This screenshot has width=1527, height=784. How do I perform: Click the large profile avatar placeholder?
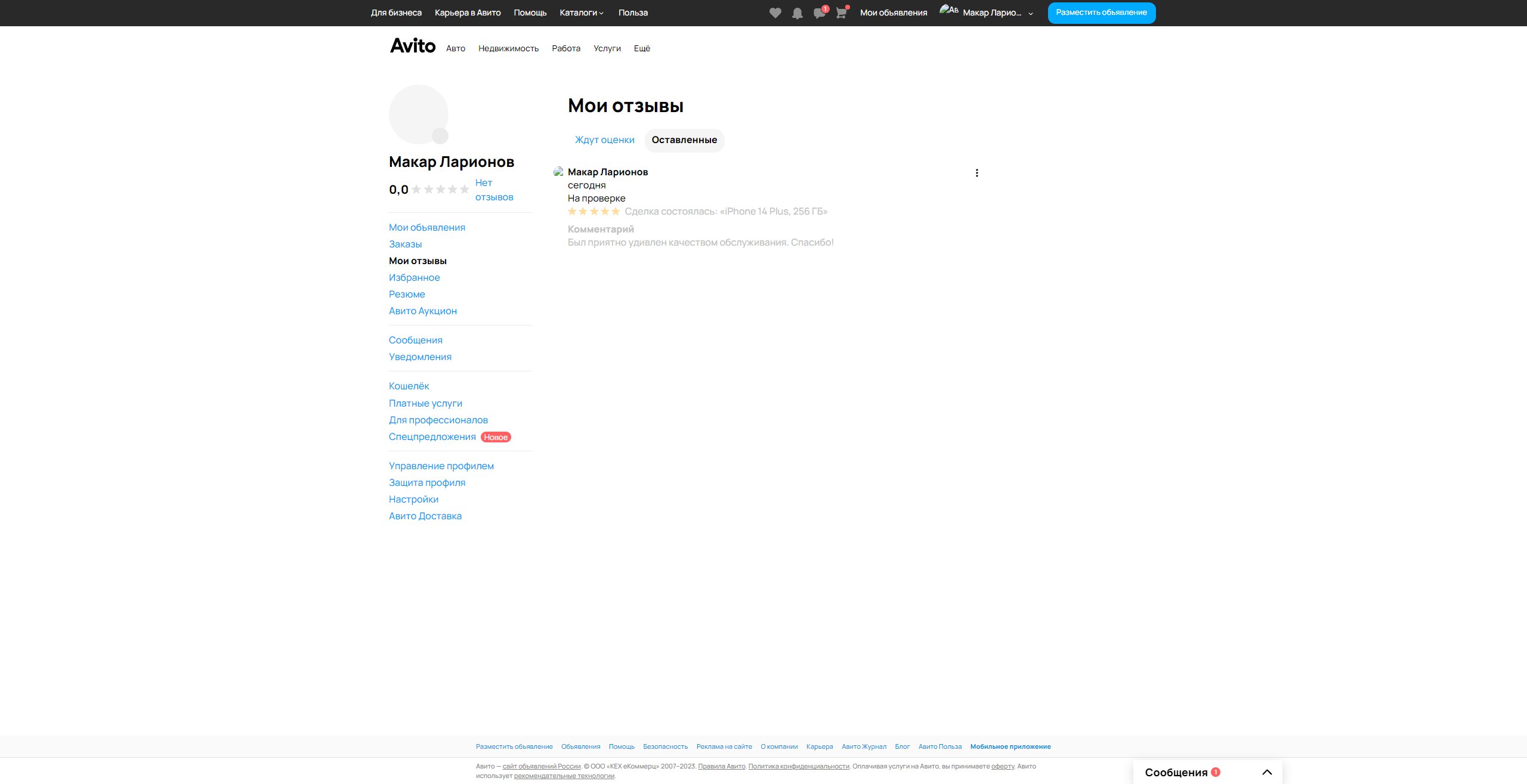(x=419, y=114)
